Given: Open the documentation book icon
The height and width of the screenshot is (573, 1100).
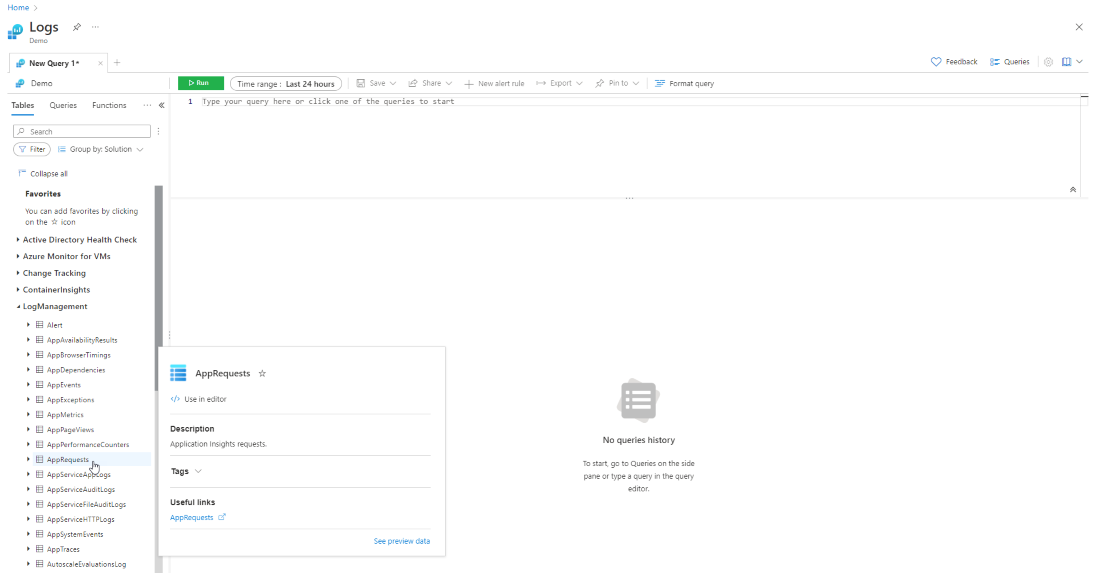Looking at the screenshot, I should tap(1066, 62).
